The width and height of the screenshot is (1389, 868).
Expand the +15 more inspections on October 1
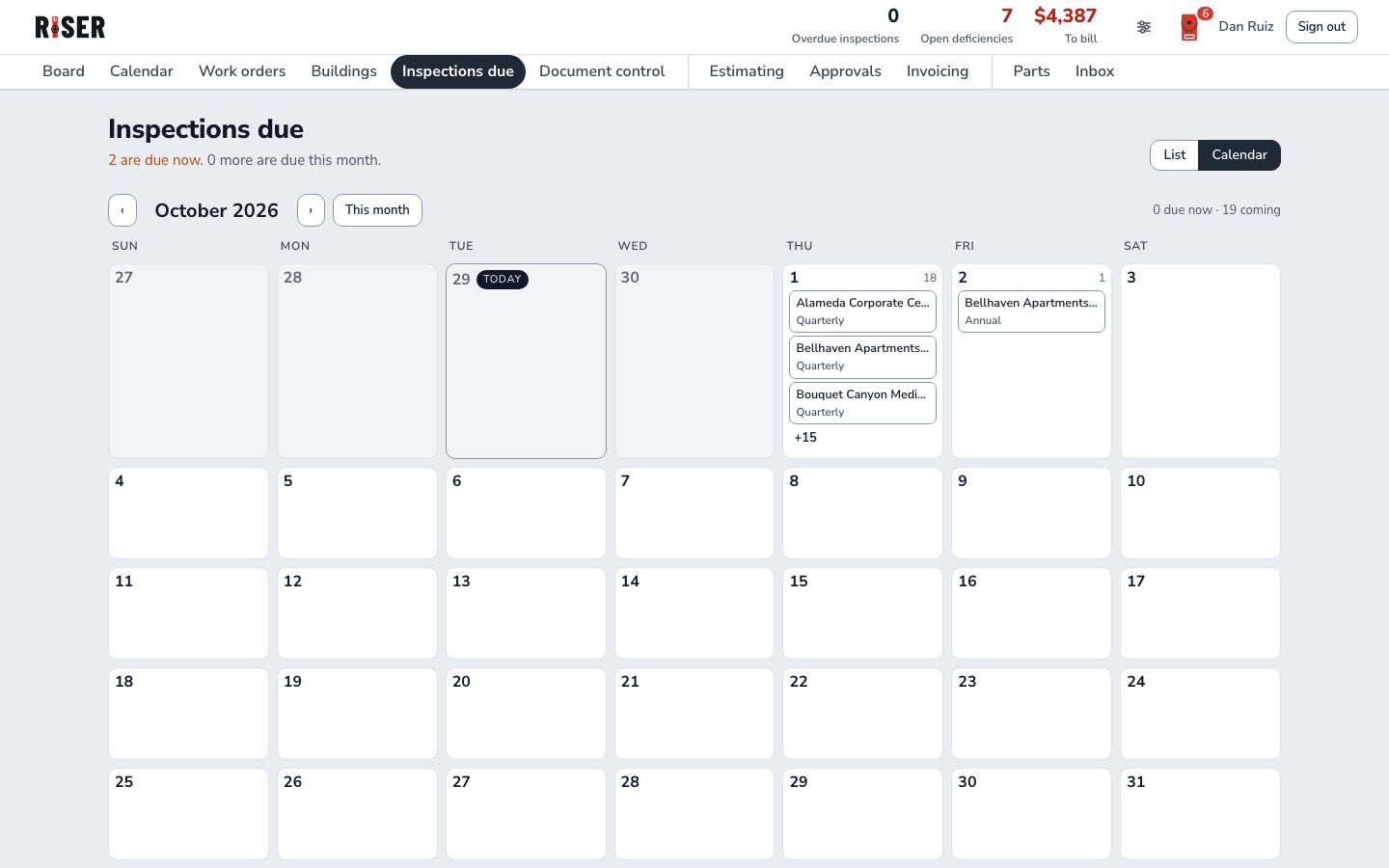[805, 438]
